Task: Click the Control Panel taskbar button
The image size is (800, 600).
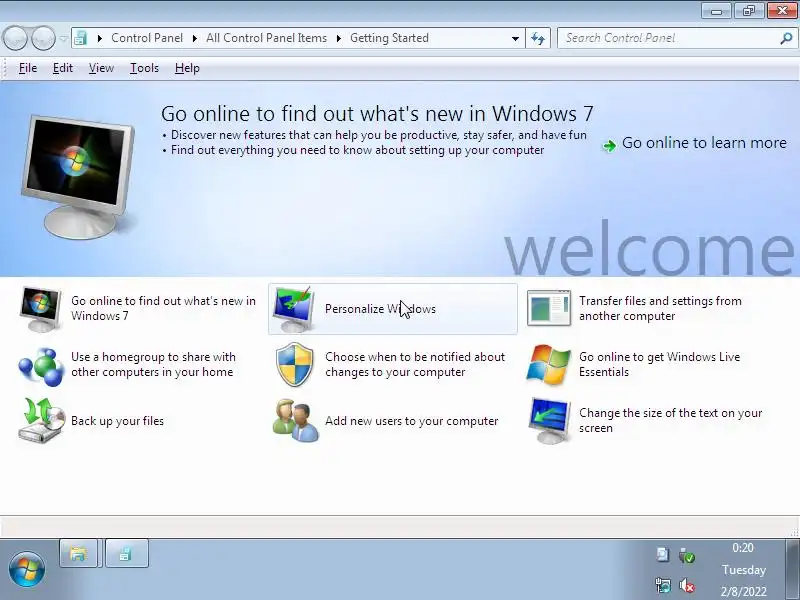Action: click(x=127, y=554)
